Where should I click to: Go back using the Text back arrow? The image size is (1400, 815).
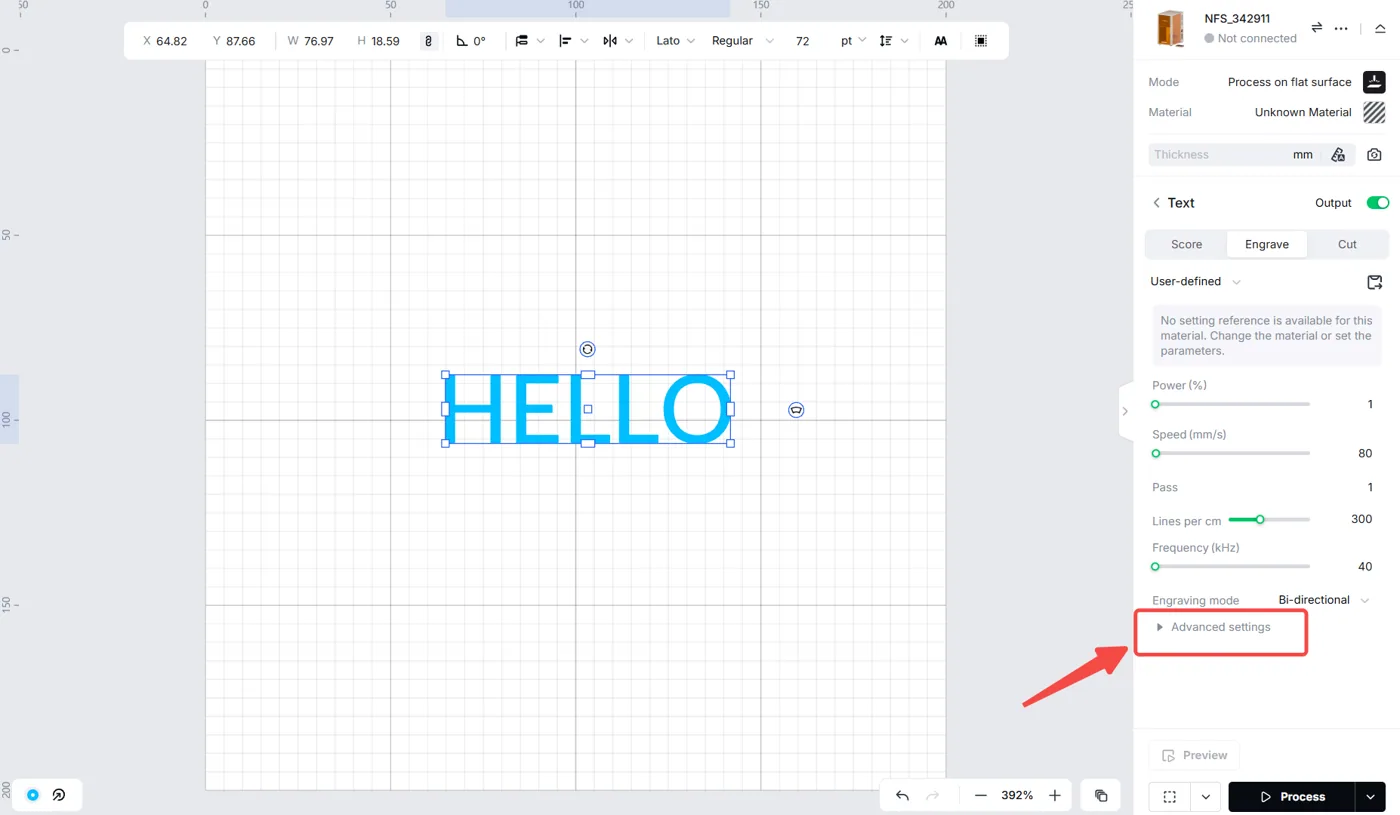tap(1157, 203)
